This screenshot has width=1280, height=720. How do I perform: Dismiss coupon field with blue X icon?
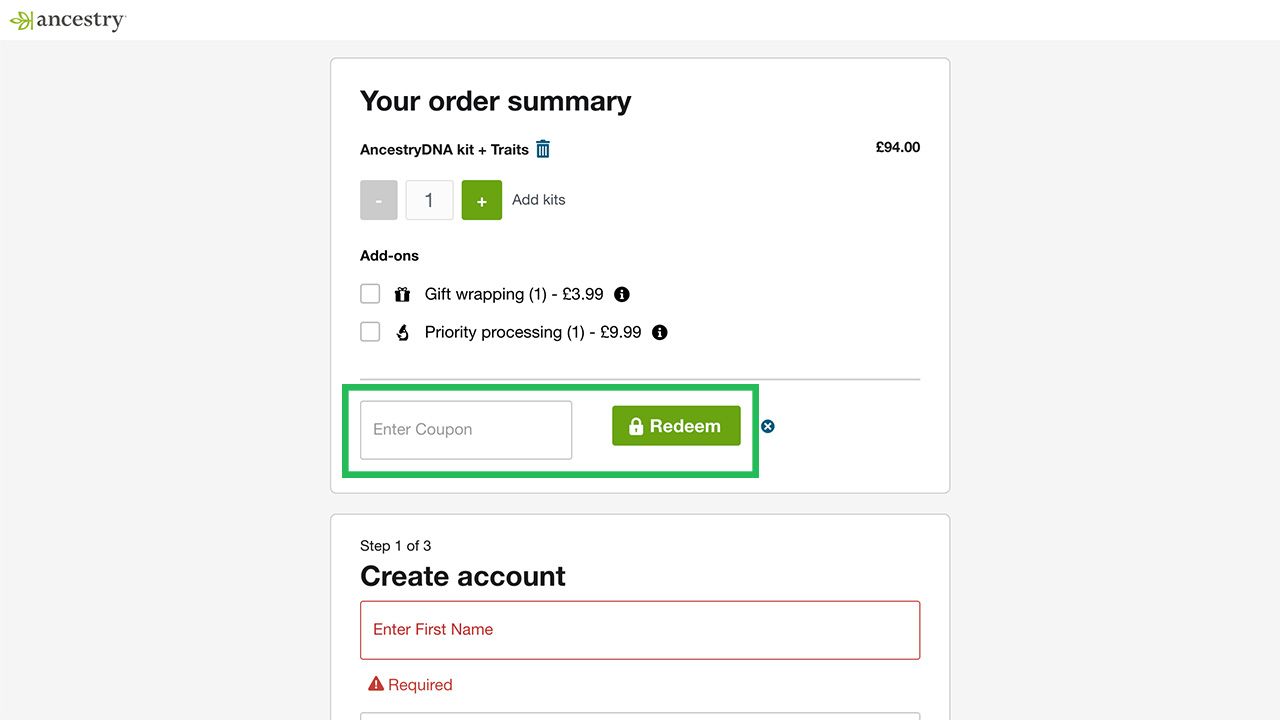[x=768, y=426]
